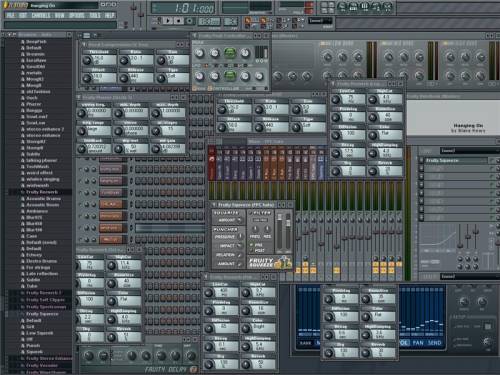
Task: Click the out gain knob in Fruity Phaser
Action: click(x=155, y=149)
